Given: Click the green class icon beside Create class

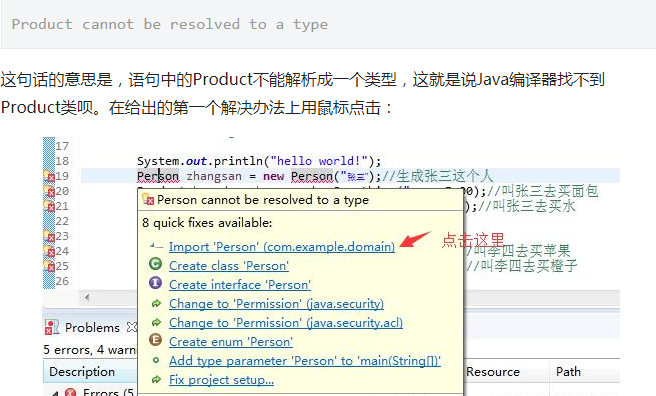Looking at the screenshot, I should pyautogui.click(x=156, y=264).
